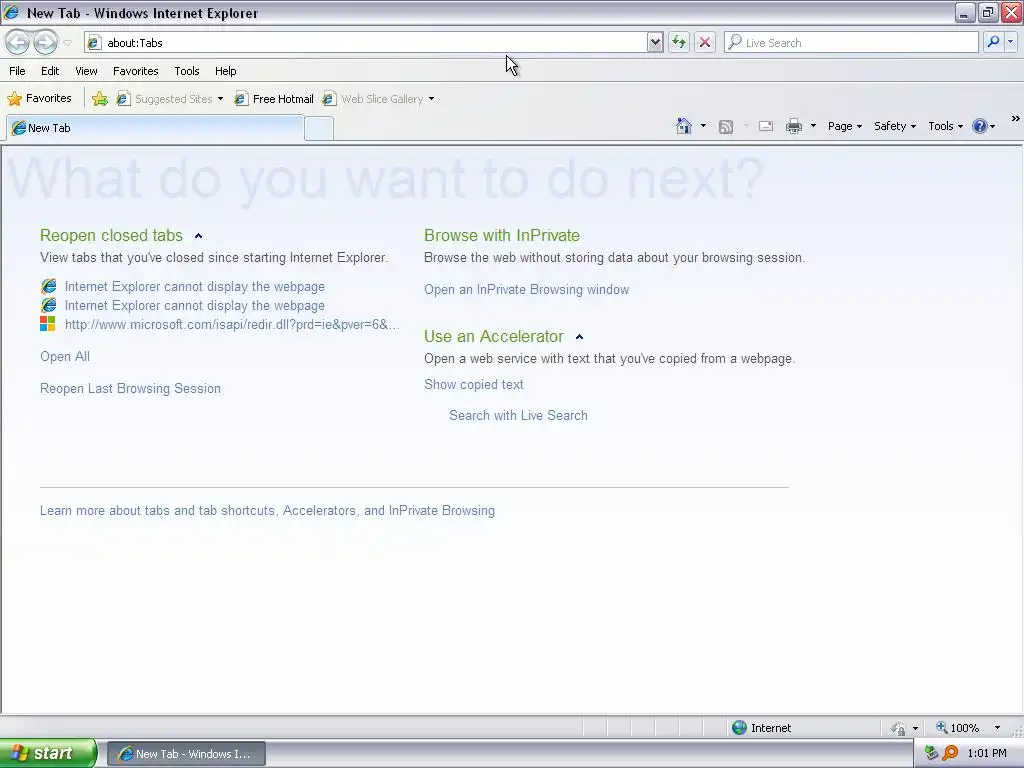Open the command bar Tools dropdown
The width and height of the screenshot is (1024, 768).
click(x=946, y=126)
